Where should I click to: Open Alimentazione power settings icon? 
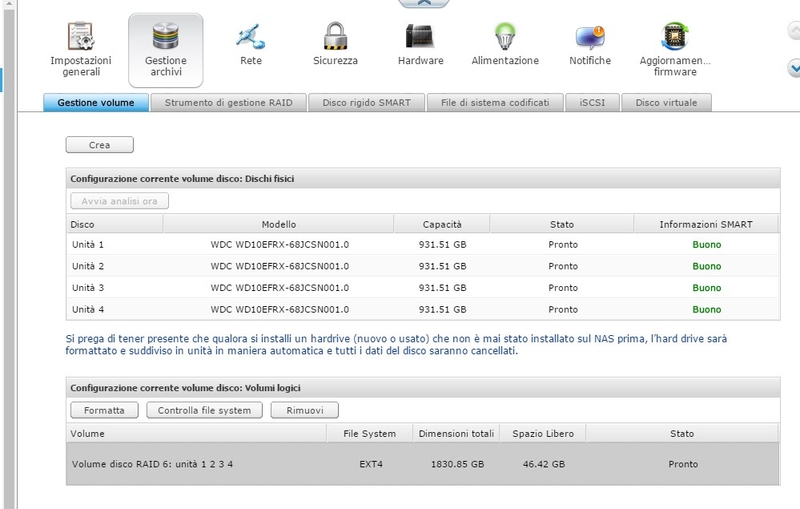coord(505,38)
